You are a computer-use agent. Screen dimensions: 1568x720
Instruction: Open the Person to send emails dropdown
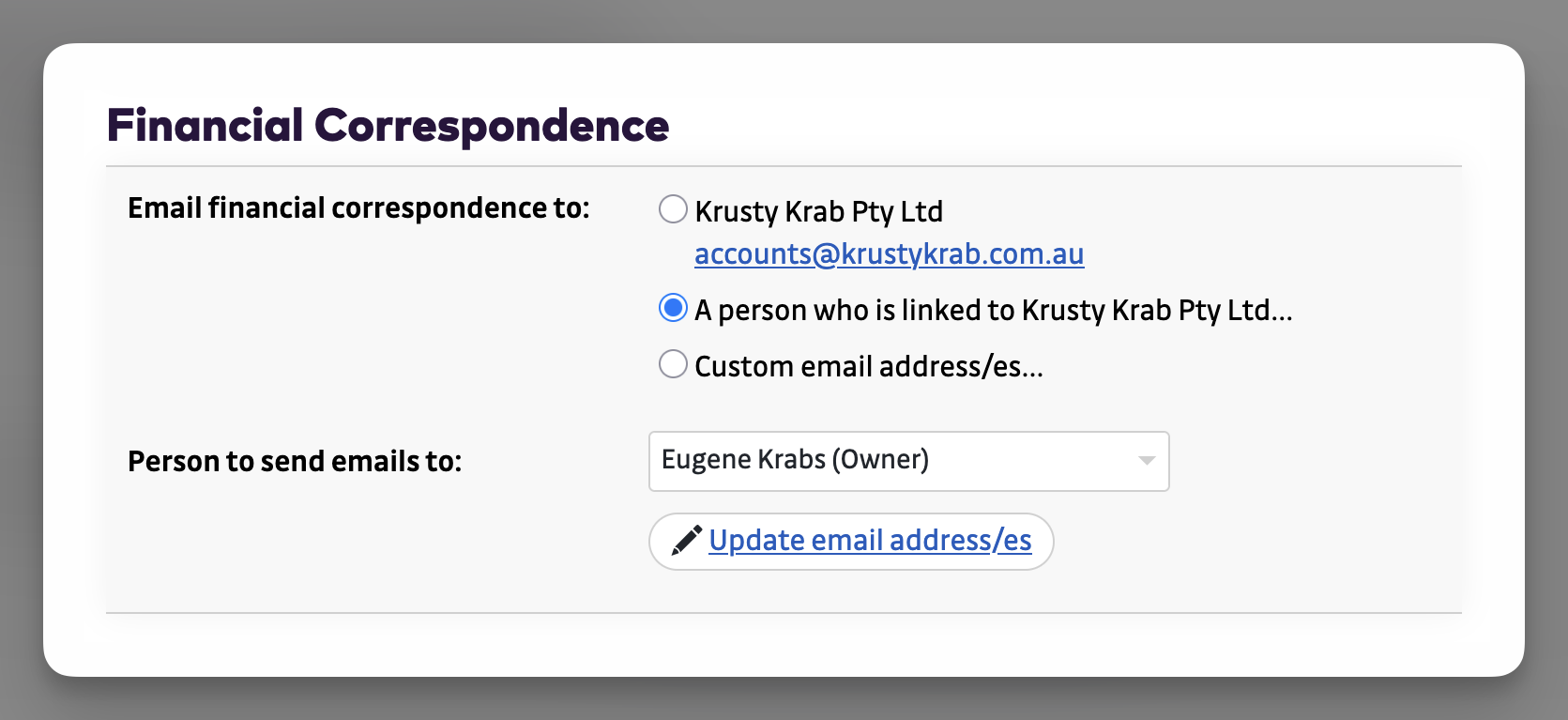tap(907, 461)
